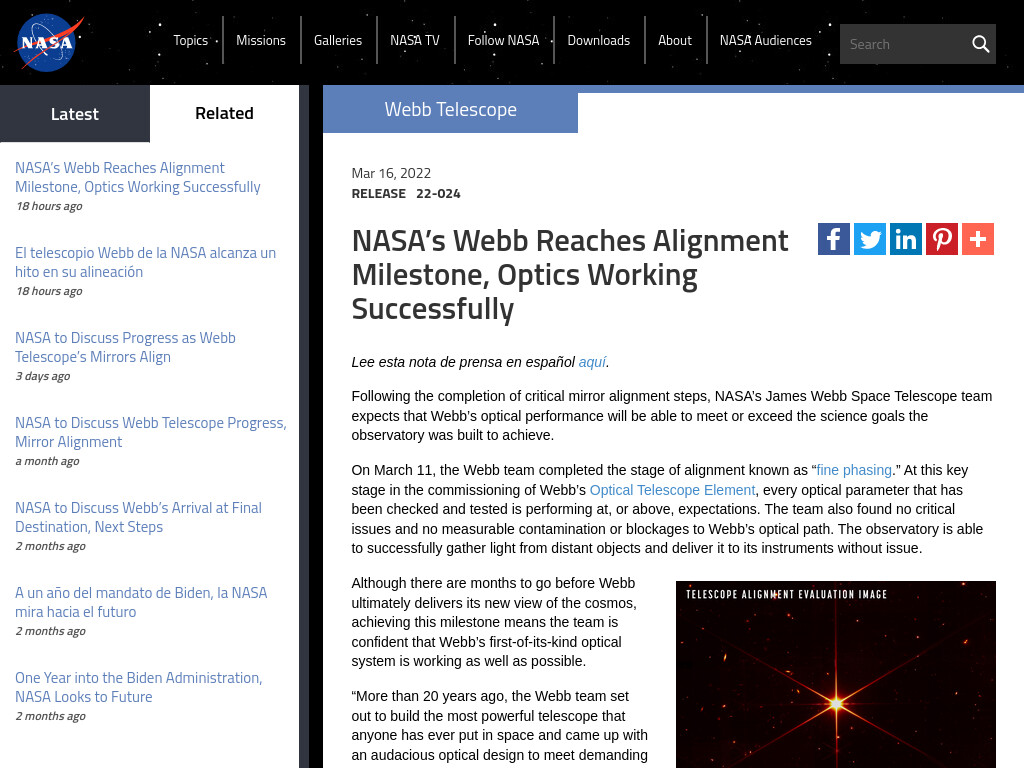Click the NASA logo
Screen dimensions: 1024x768
pyautogui.click(x=49, y=42)
